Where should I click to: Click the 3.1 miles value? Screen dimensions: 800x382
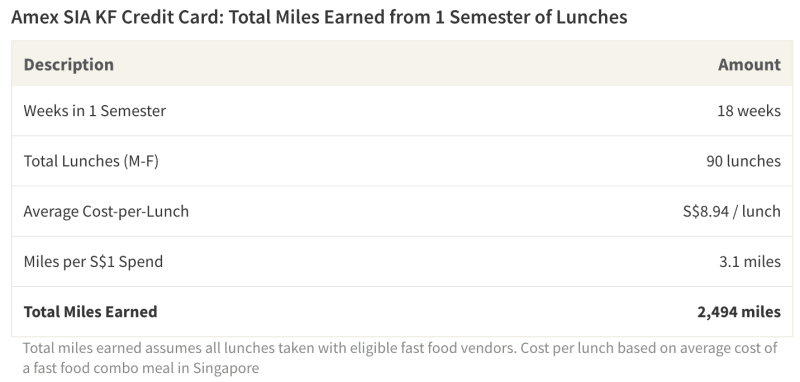point(749,262)
